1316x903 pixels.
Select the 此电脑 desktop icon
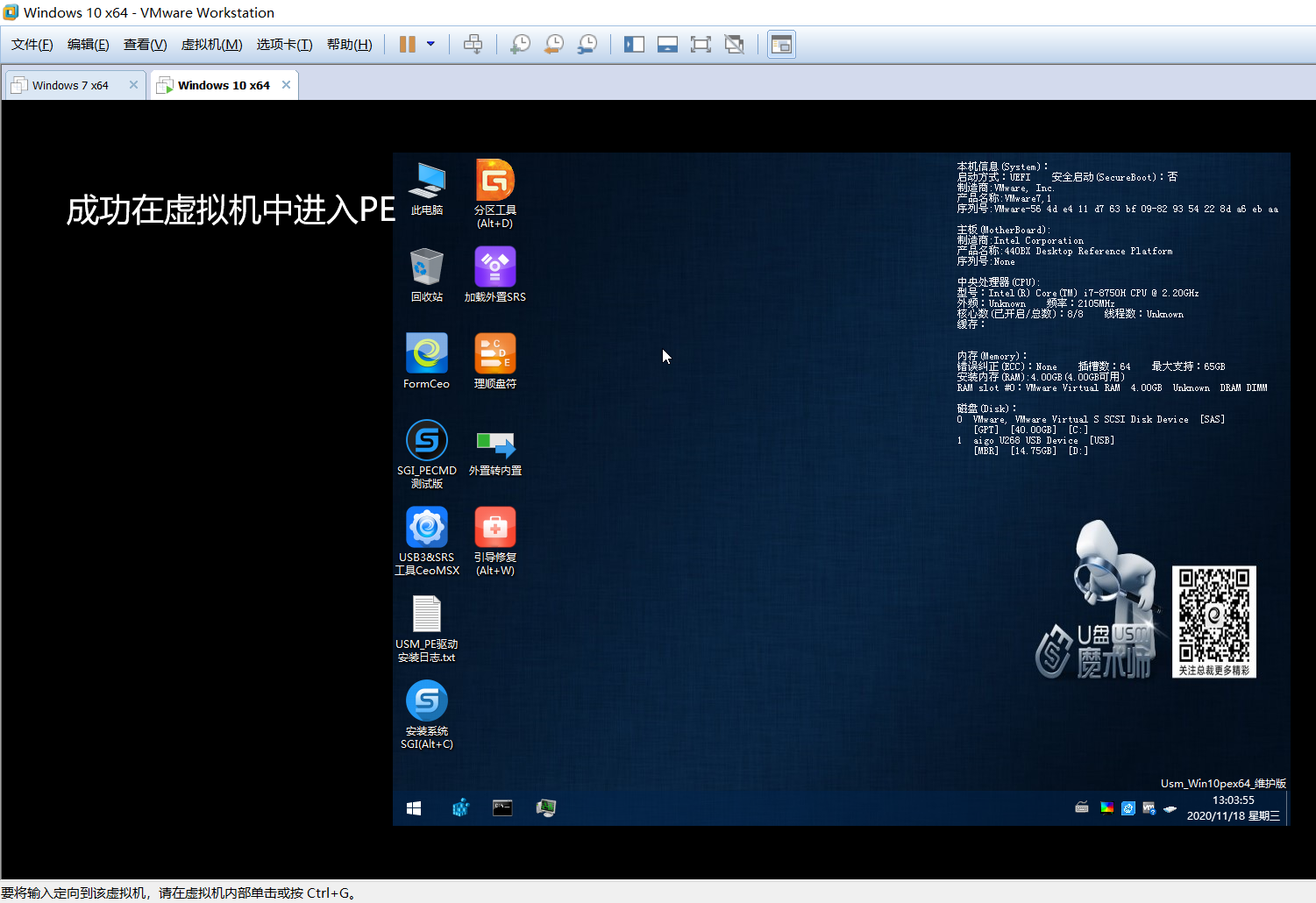coord(427,188)
